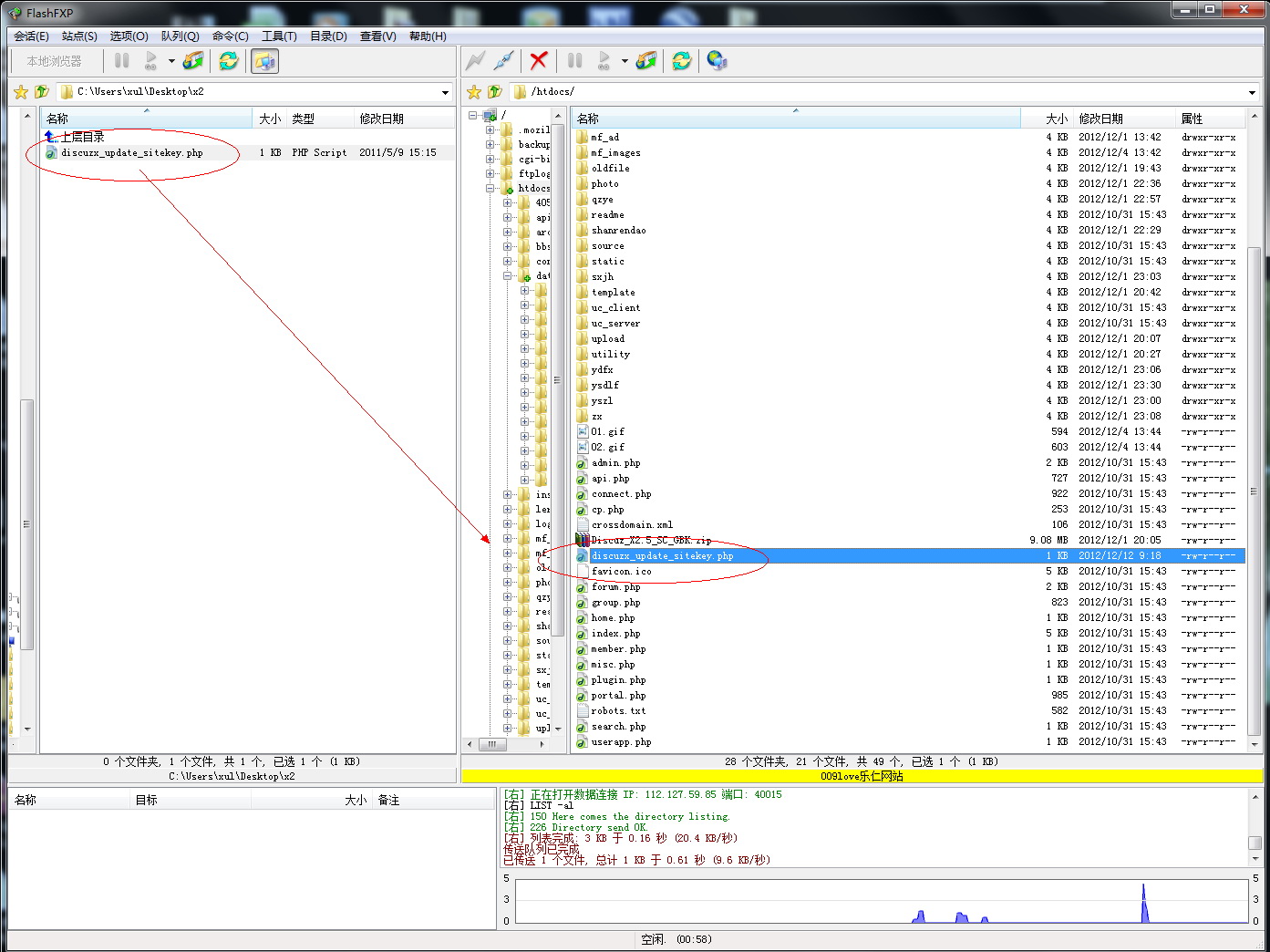Click the remote pane transfer-selected icon

click(x=646, y=61)
